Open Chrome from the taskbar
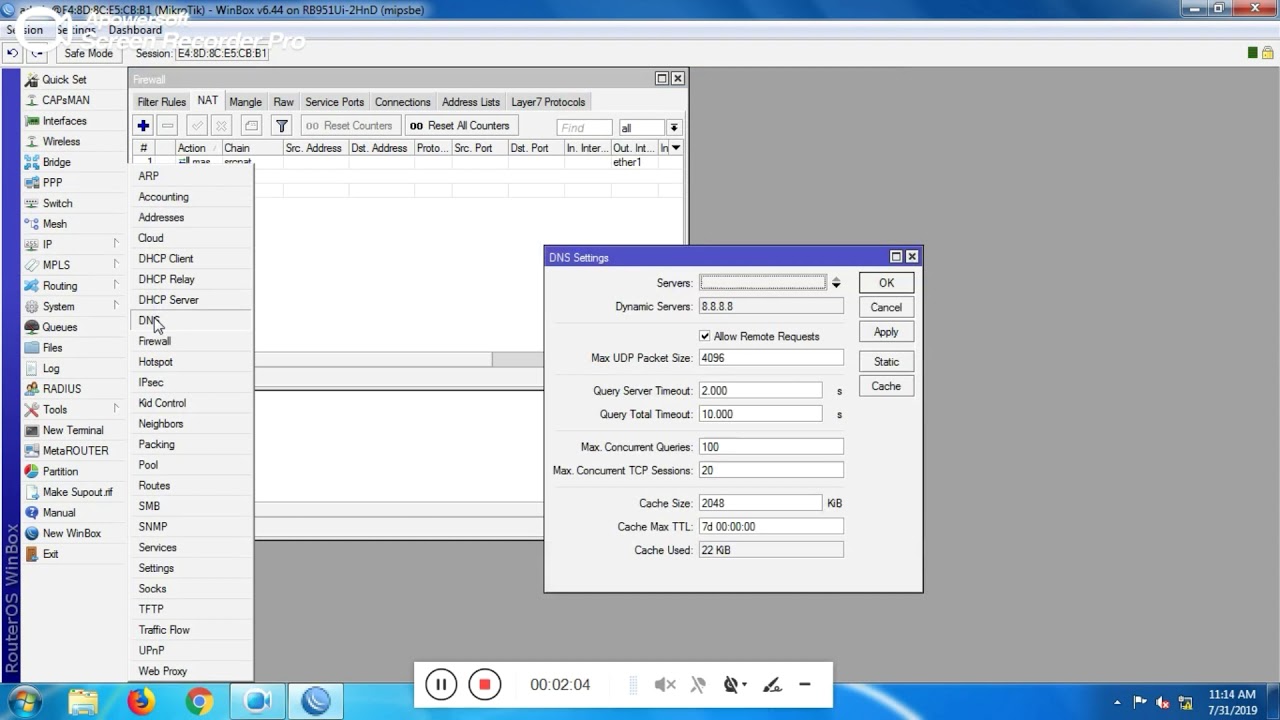 (x=199, y=702)
